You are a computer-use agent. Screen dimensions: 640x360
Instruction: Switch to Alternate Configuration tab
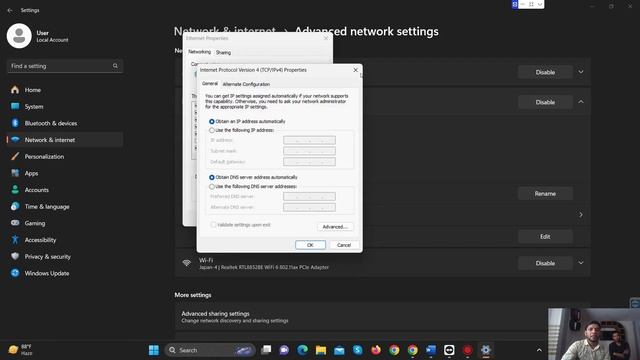pyautogui.click(x=246, y=84)
